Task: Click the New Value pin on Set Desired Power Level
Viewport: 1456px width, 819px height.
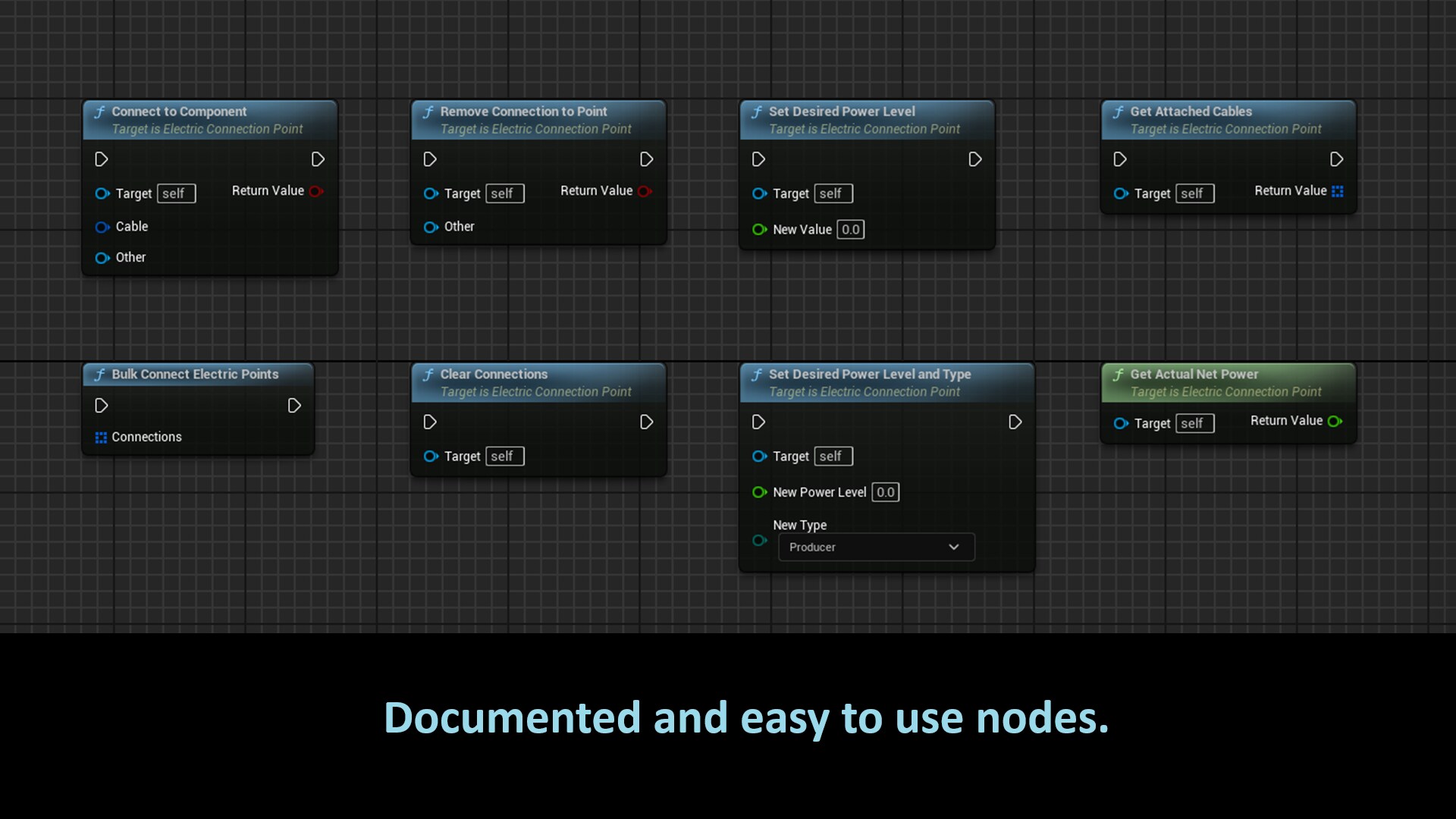Action: (x=760, y=229)
